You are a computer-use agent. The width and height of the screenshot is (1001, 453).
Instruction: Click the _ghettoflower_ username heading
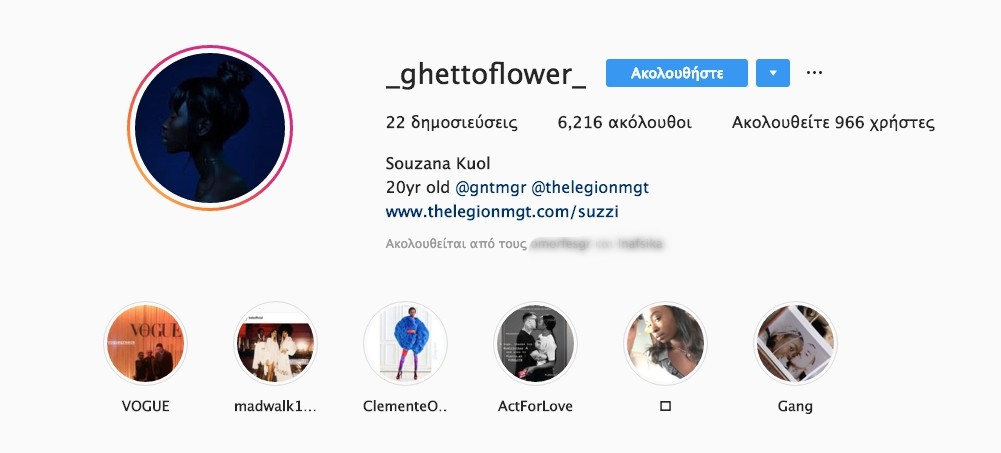[x=486, y=75]
